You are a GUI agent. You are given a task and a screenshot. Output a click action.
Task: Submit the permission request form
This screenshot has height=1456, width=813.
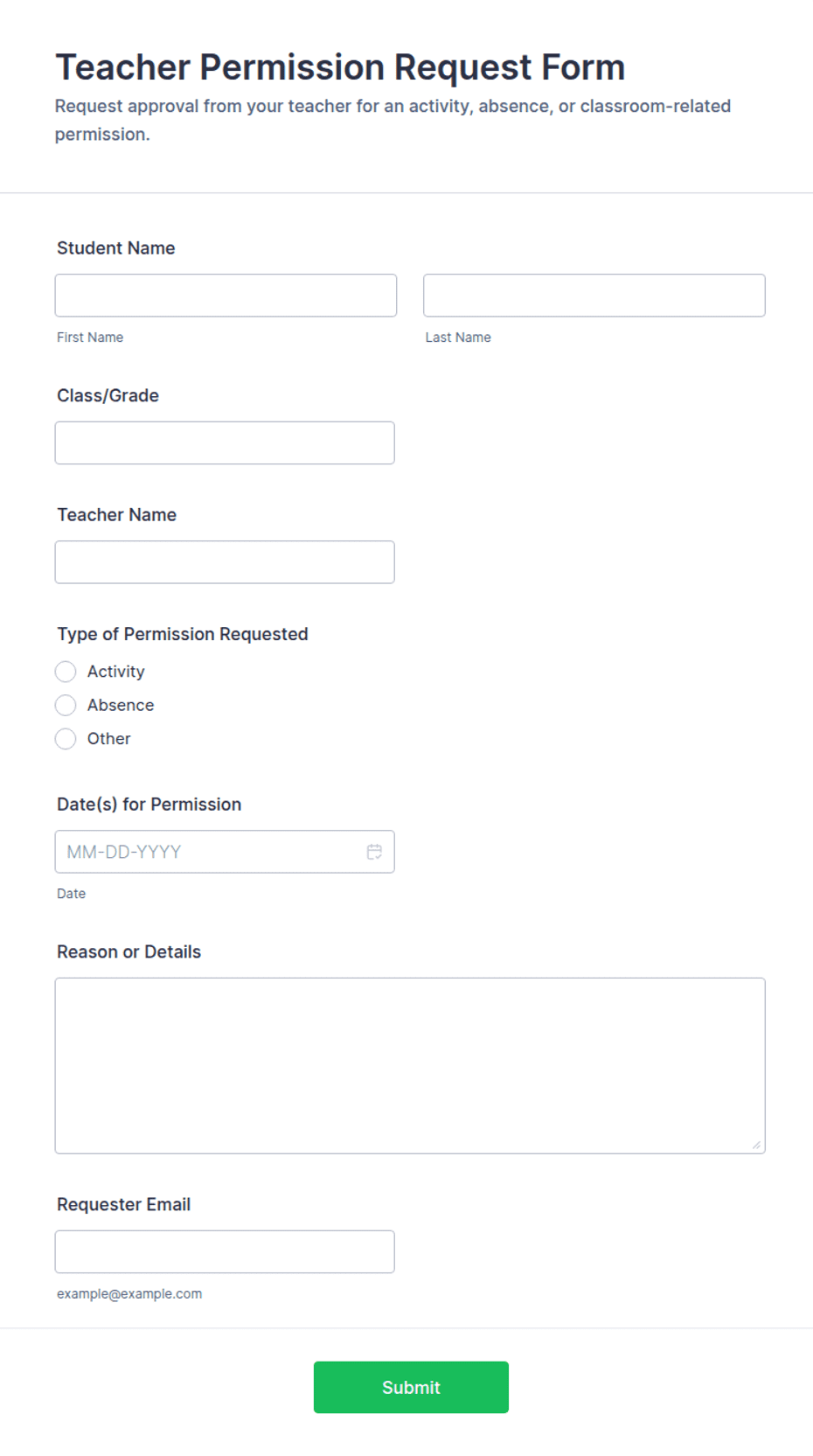pos(411,1388)
